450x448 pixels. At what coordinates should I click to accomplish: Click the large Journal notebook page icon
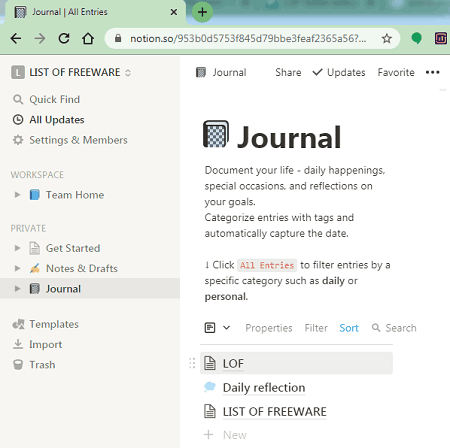tap(216, 134)
